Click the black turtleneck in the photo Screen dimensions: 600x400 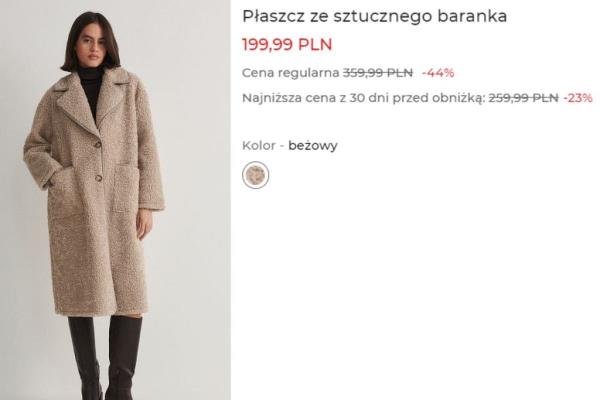(92, 92)
